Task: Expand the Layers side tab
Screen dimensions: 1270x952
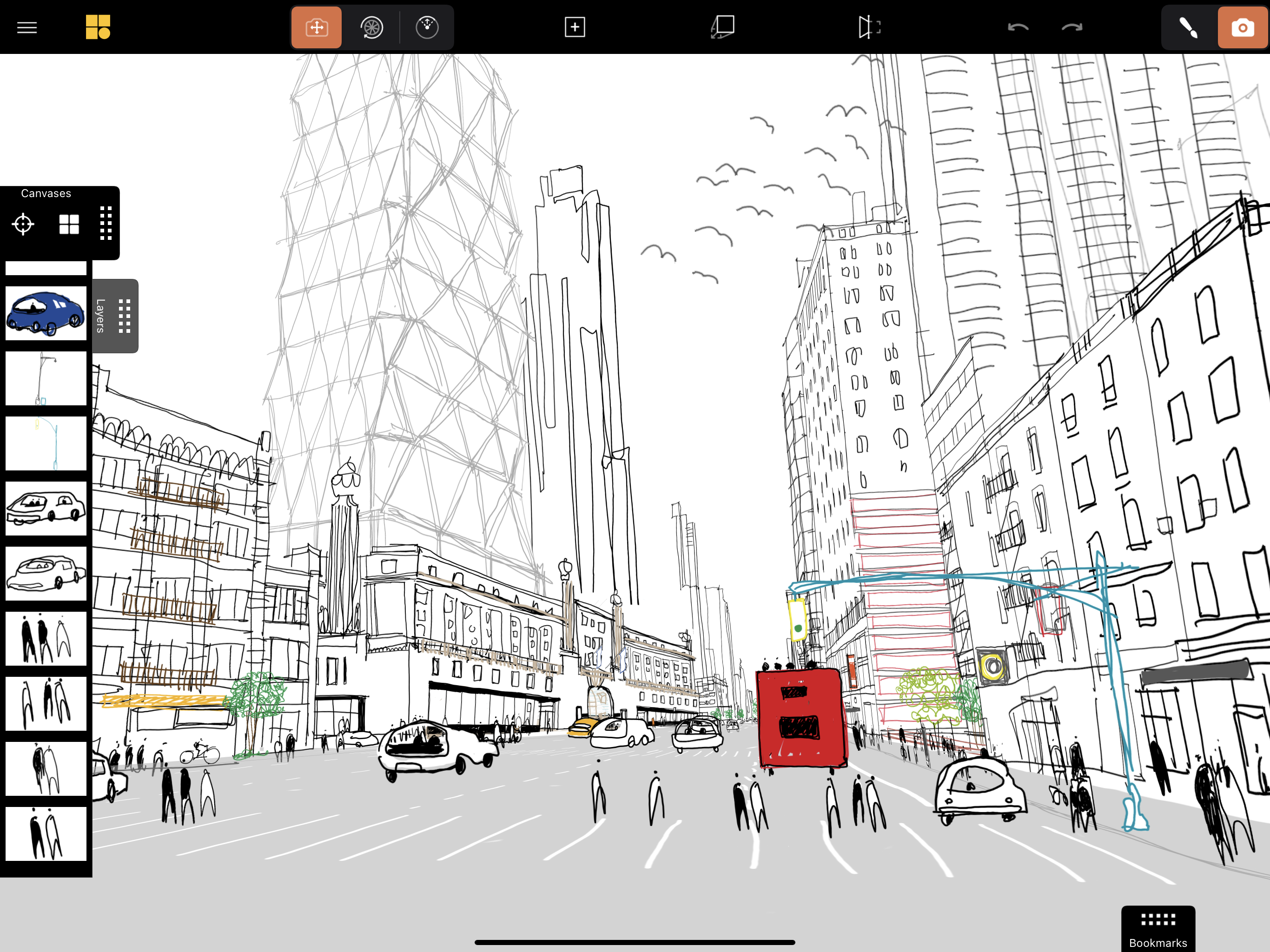Action: [115, 316]
